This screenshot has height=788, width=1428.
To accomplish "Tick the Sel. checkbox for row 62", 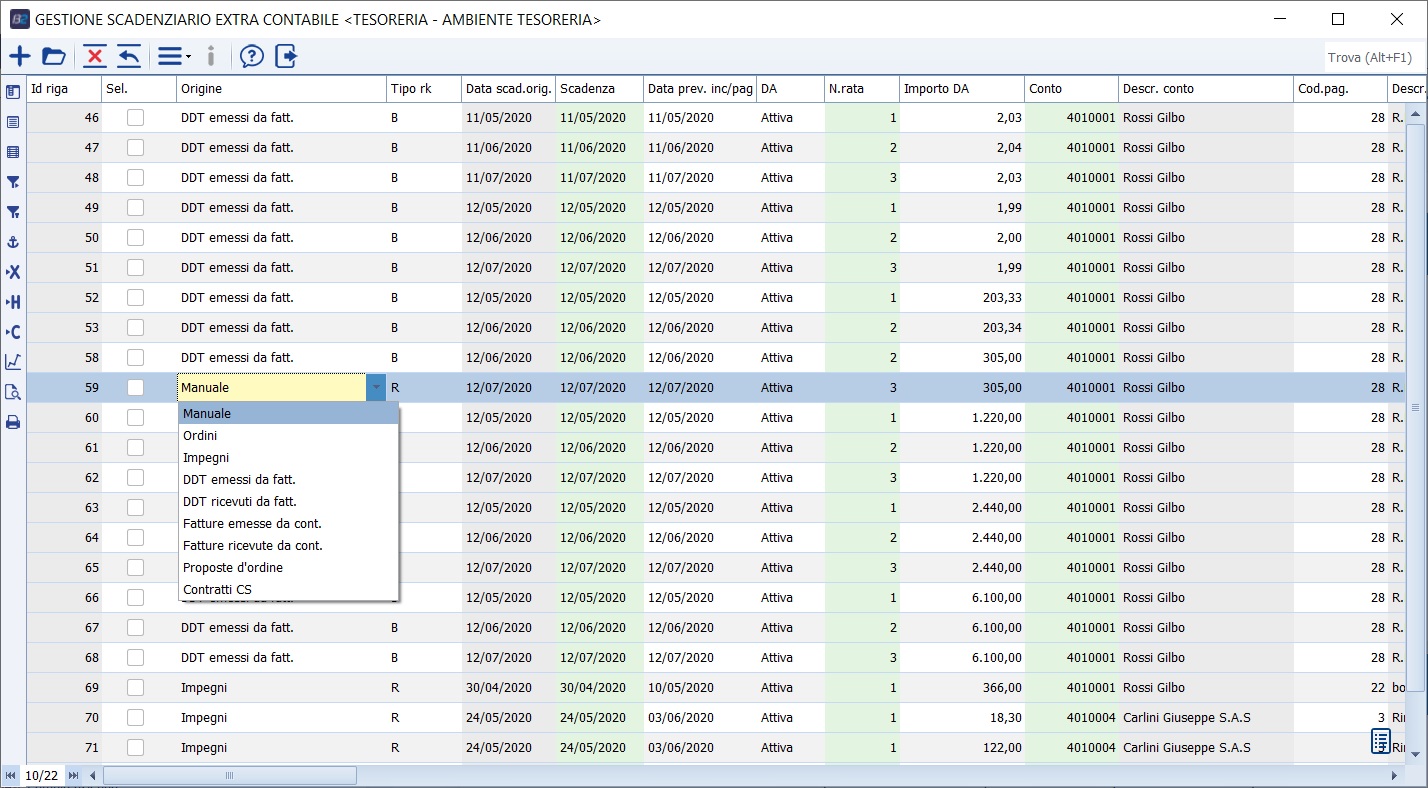I will 135,478.
